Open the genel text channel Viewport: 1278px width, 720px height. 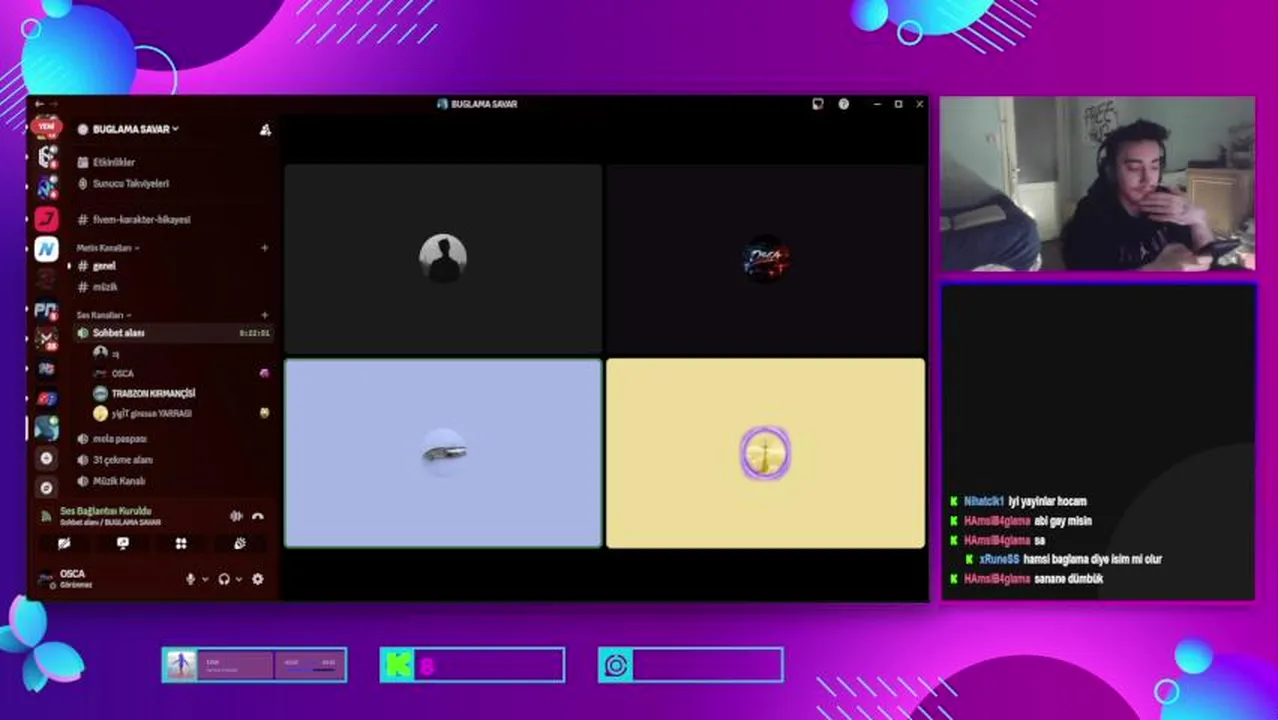coord(104,266)
